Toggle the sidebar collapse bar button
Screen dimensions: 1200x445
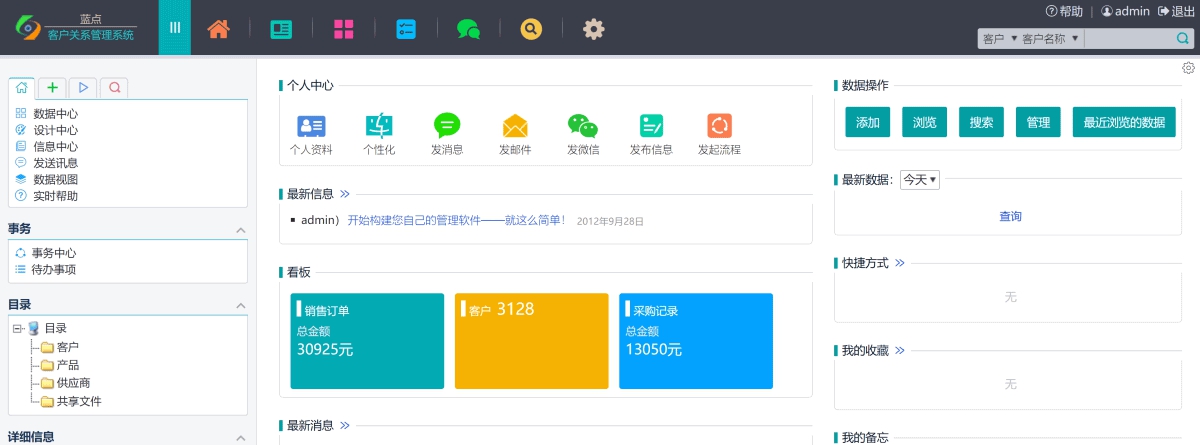175,27
